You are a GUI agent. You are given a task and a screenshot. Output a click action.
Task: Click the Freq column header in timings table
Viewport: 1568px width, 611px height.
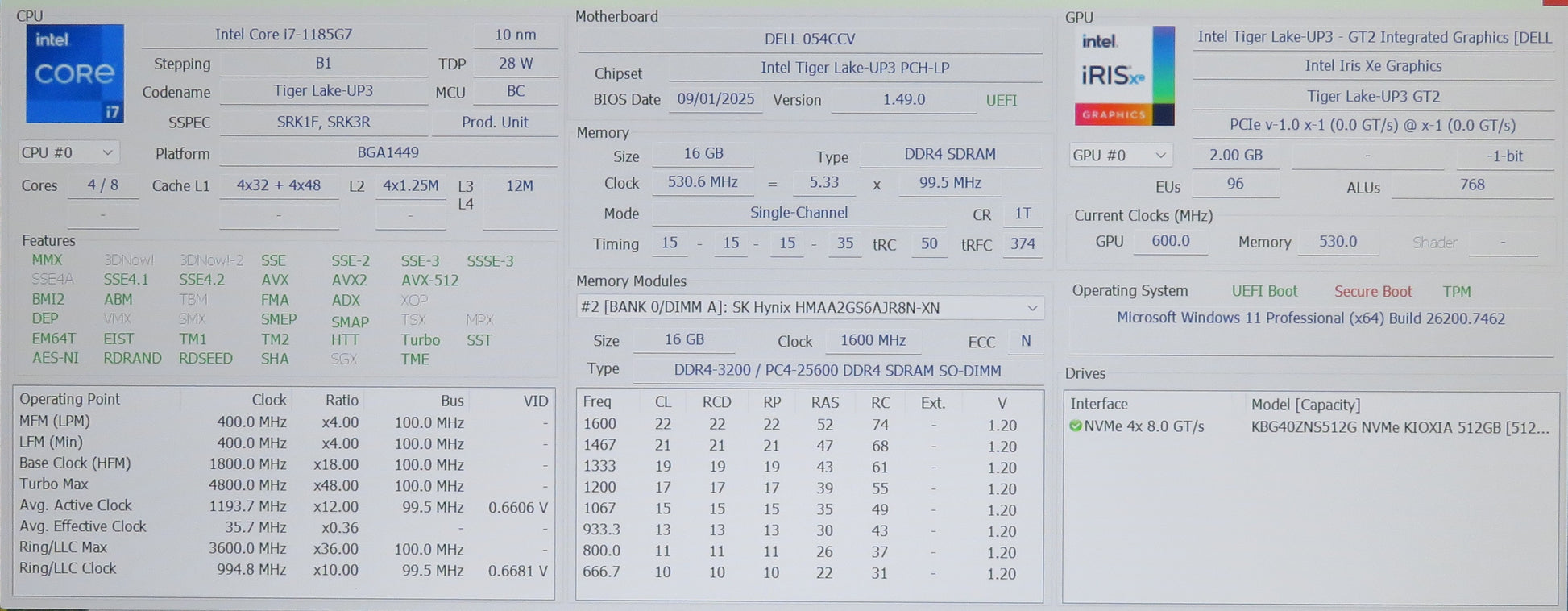point(597,402)
